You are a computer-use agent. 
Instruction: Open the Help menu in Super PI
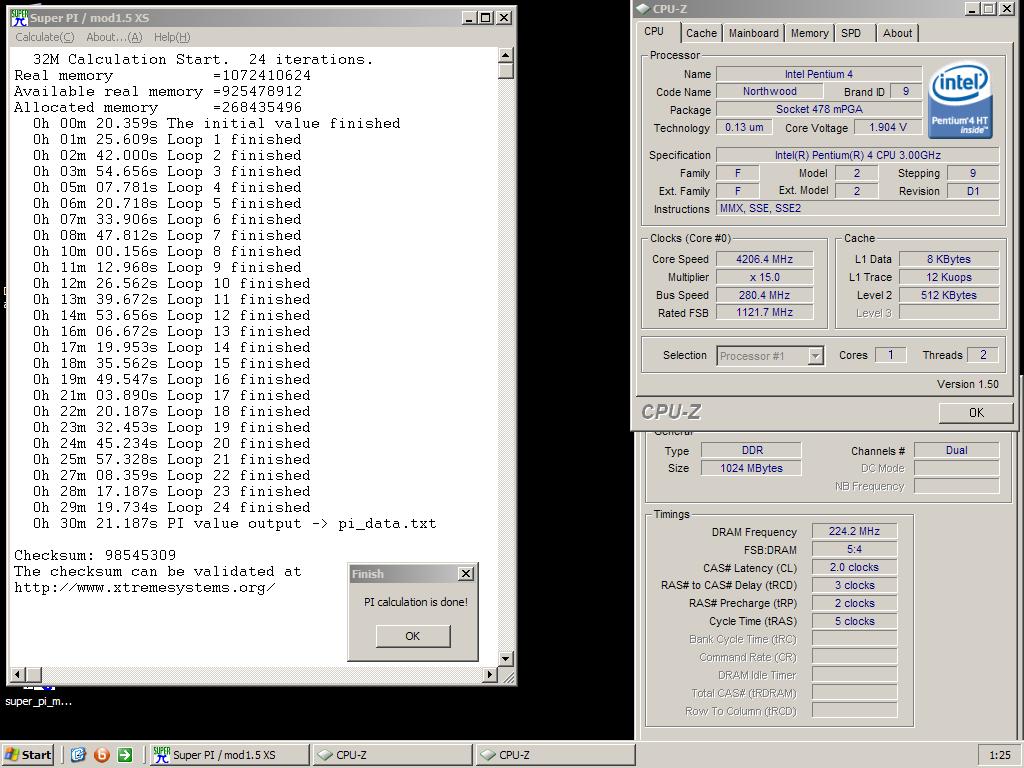point(172,37)
